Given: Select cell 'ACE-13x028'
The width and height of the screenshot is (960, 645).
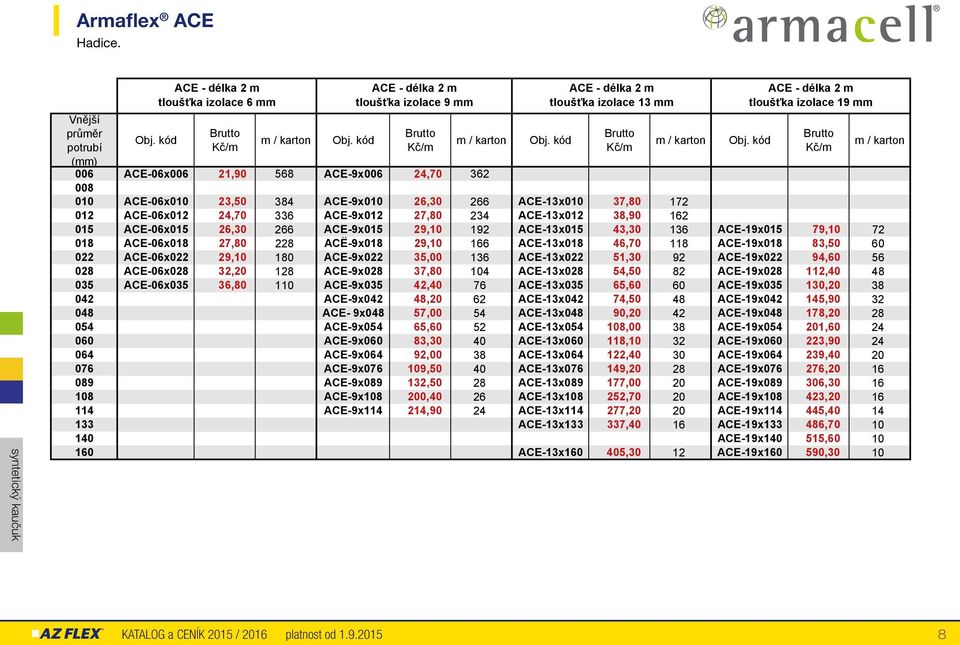Looking at the screenshot, I should 550,271.
